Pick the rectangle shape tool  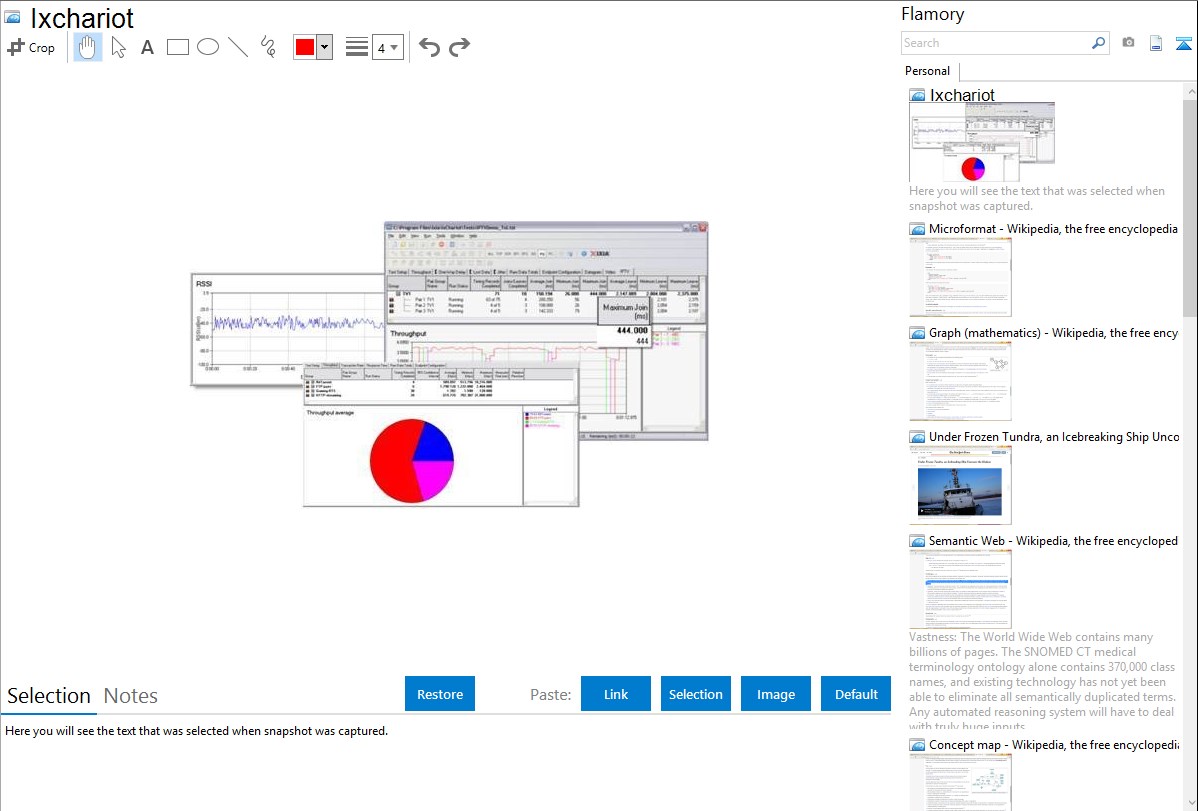(x=178, y=47)
